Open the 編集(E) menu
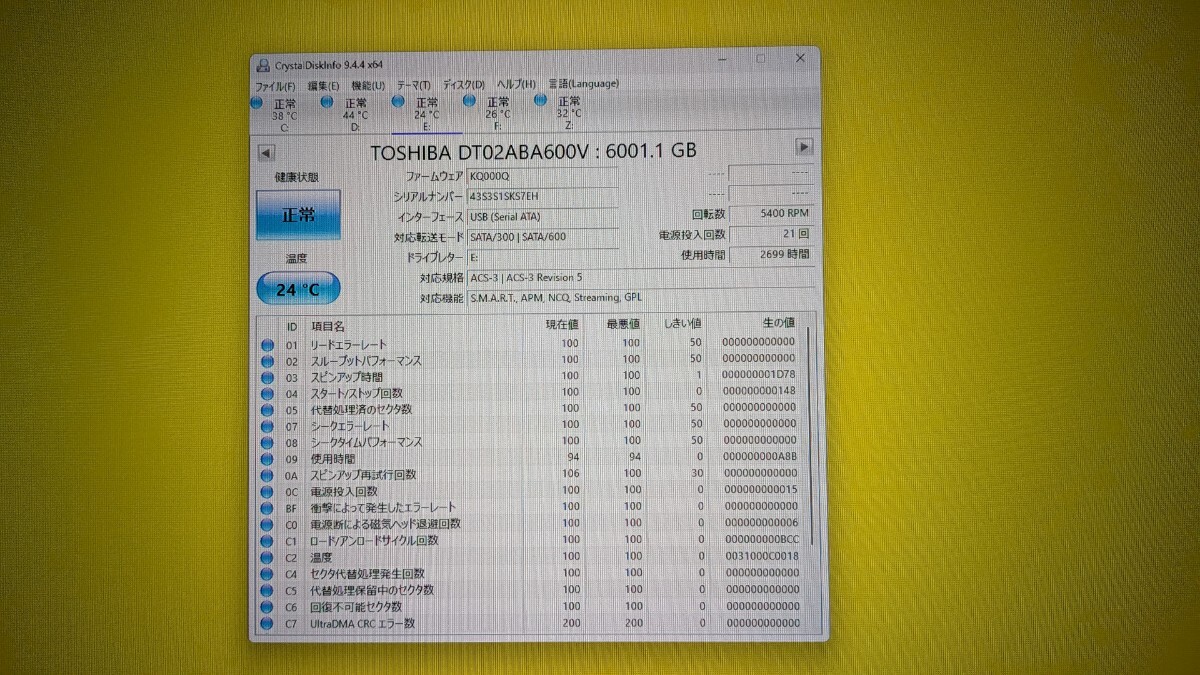The height and width of the screenshot is (675, 1200). [x=323, y=85]
